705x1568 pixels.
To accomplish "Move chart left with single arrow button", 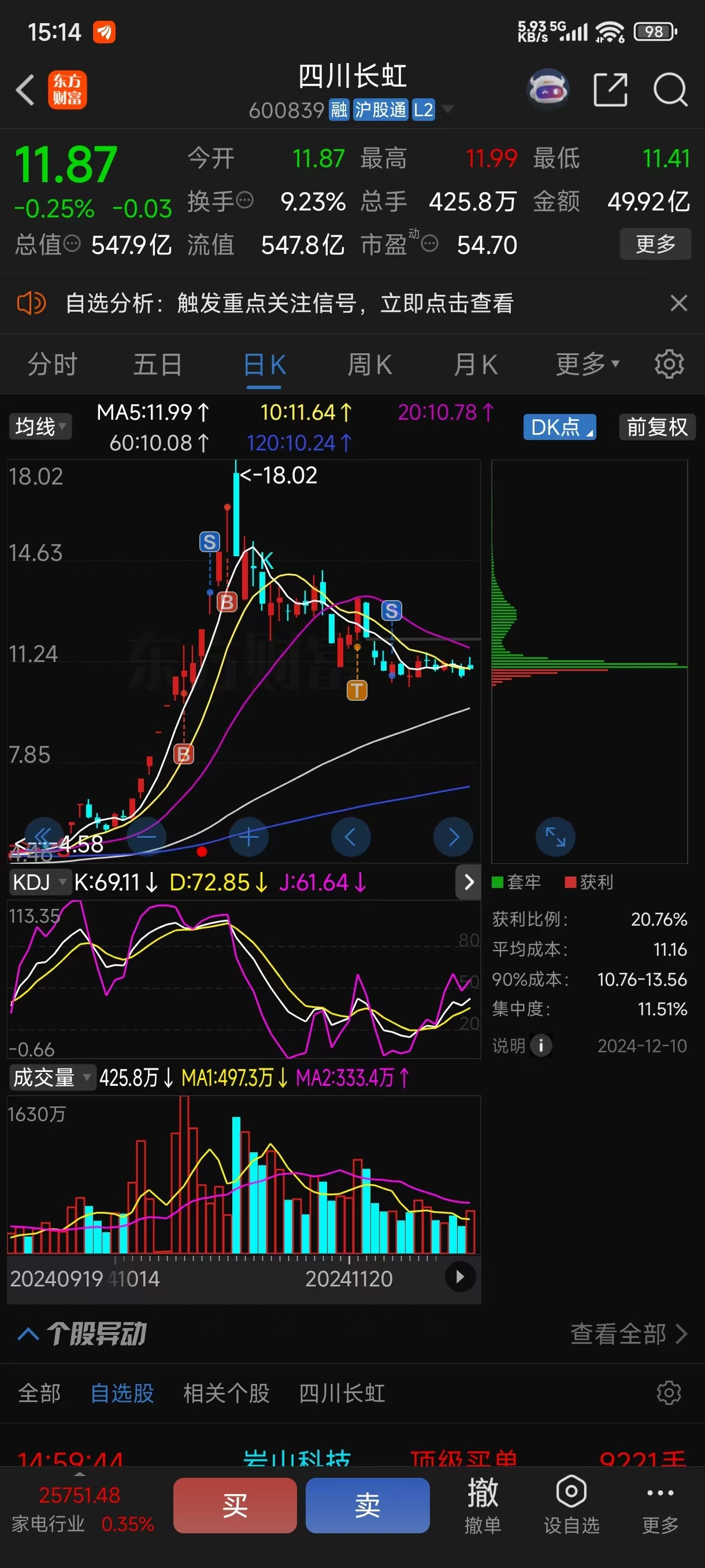I will pos(350,837).
